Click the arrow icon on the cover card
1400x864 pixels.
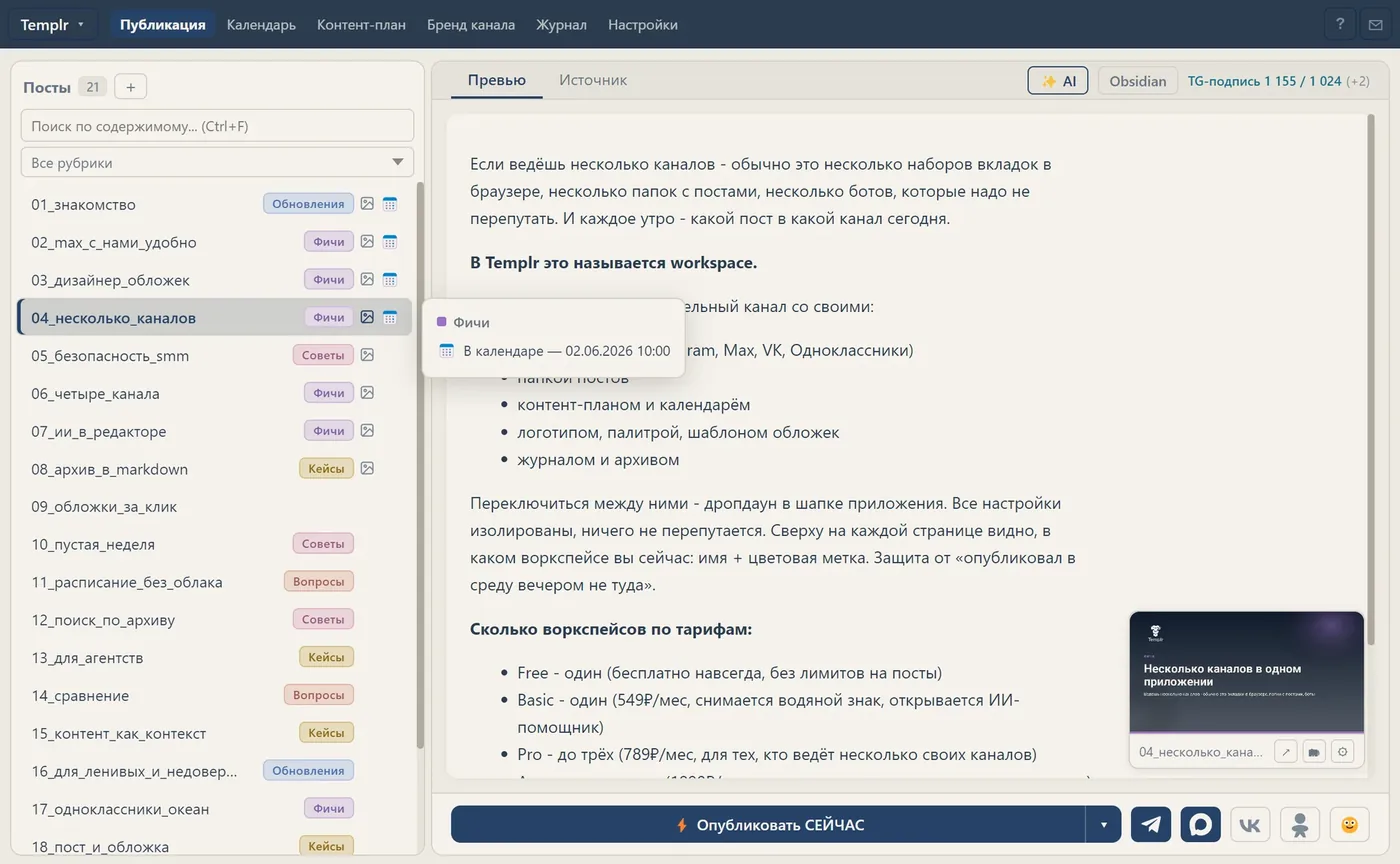pos(1286,751)
